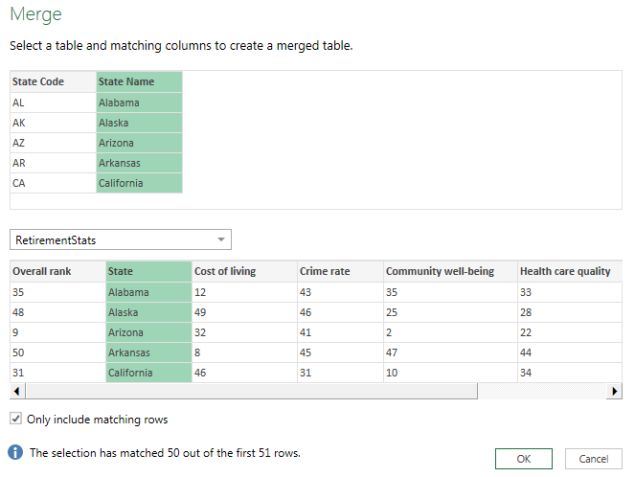Select the Cost of living column header
Image resolution: width=635 pixels, height=477 pixels.
pyautogui.click(x=242, y=271)
